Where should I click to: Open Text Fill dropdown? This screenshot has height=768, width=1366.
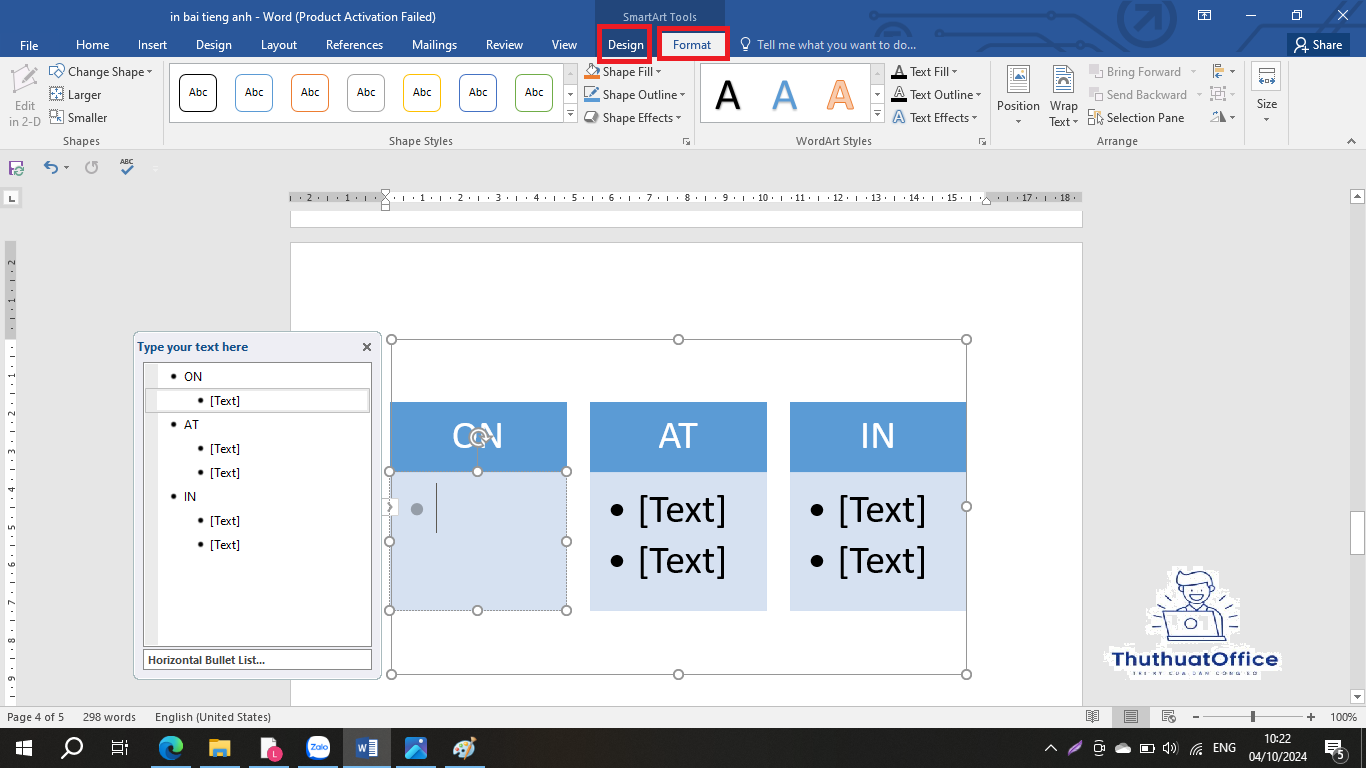tap(926, 72)
